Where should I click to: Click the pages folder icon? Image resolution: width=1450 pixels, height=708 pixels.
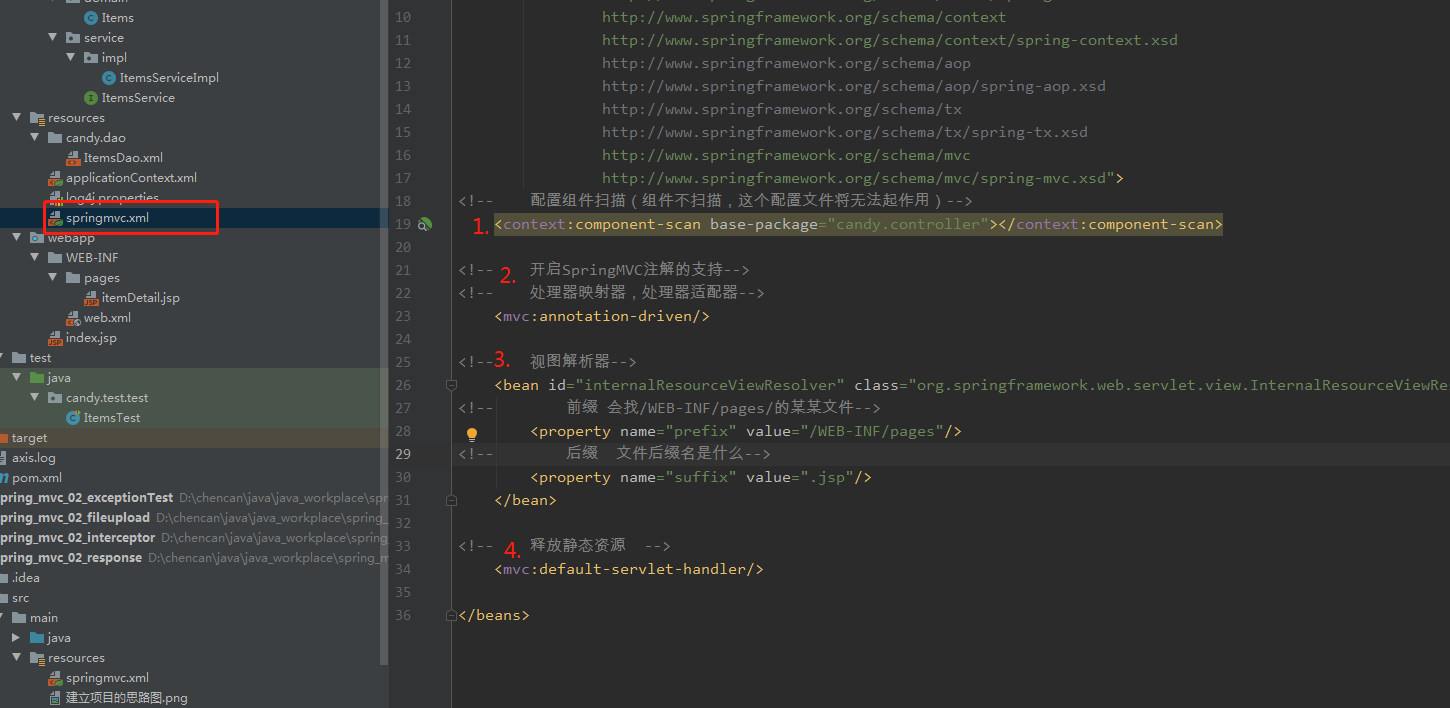coord(73,278)
